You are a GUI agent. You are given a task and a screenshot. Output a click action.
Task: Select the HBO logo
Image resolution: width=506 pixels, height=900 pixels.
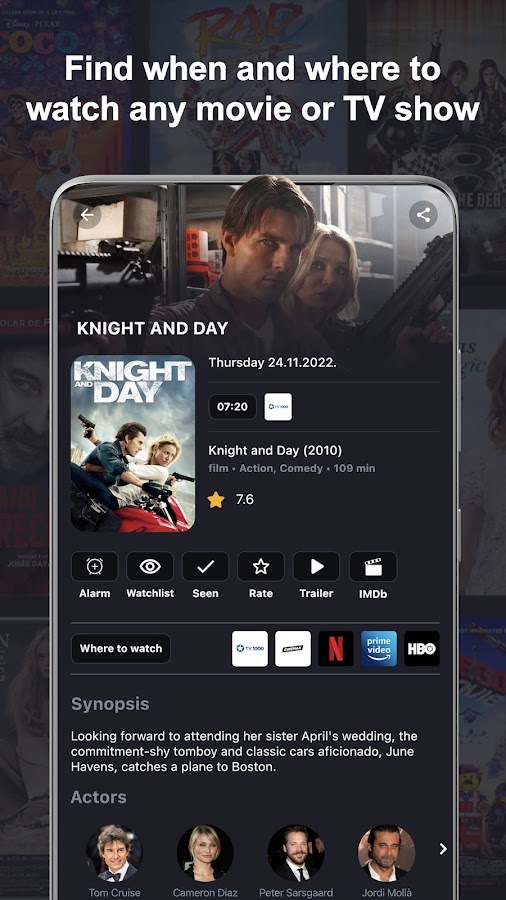[422, 649]
